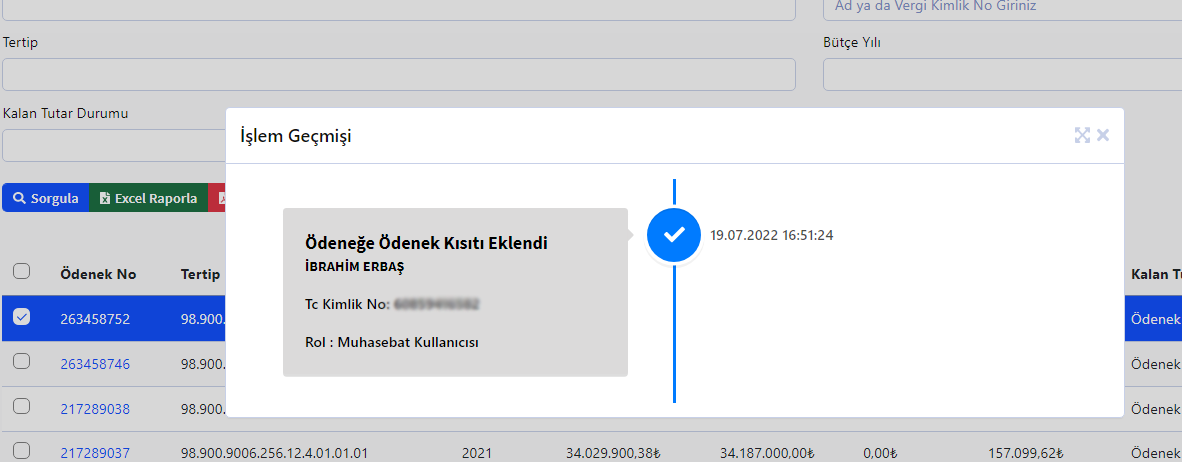
Task: Open ödenek link 217289038
Action: click(x=95, y=409)
